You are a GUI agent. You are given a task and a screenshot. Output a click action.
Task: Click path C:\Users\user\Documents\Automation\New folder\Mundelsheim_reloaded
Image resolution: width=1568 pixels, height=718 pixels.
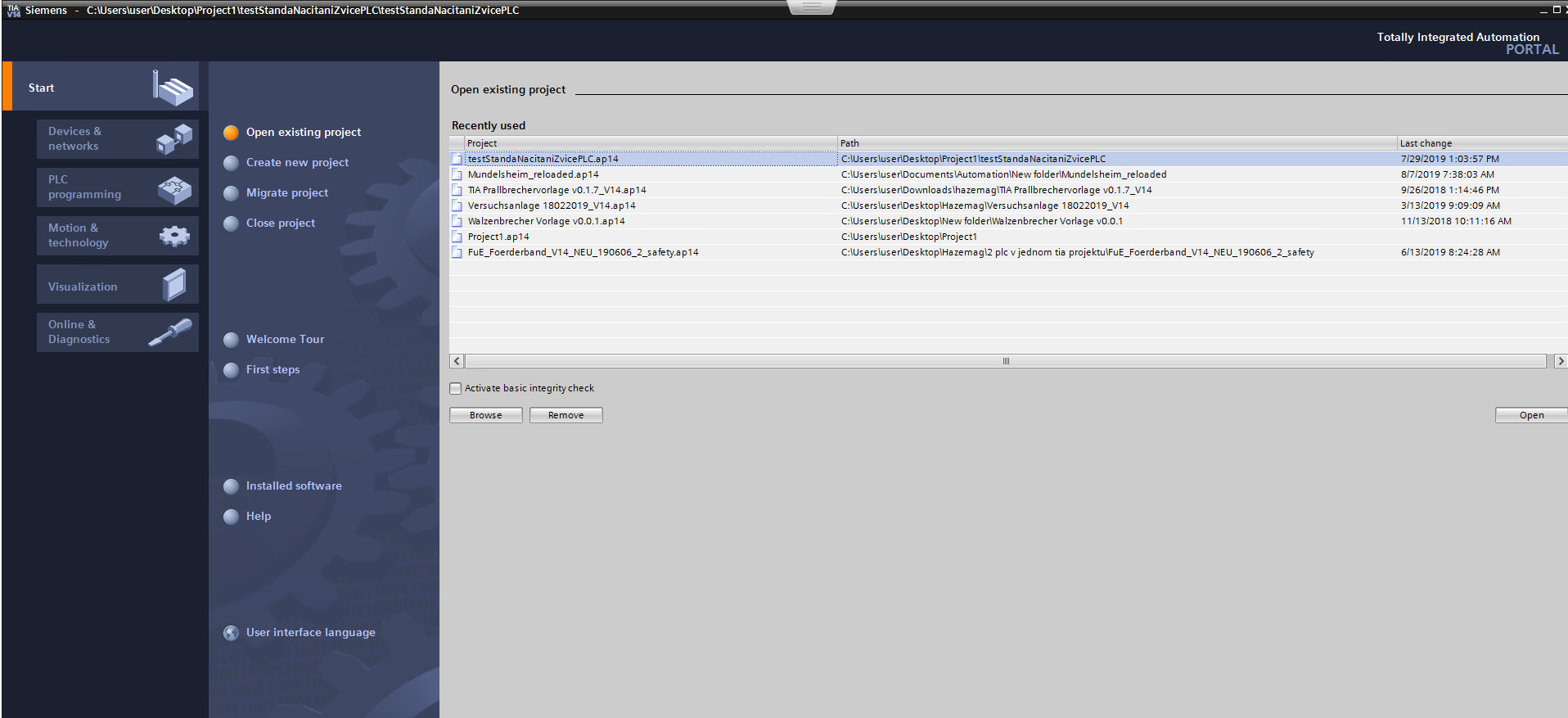click(1004, 174)
